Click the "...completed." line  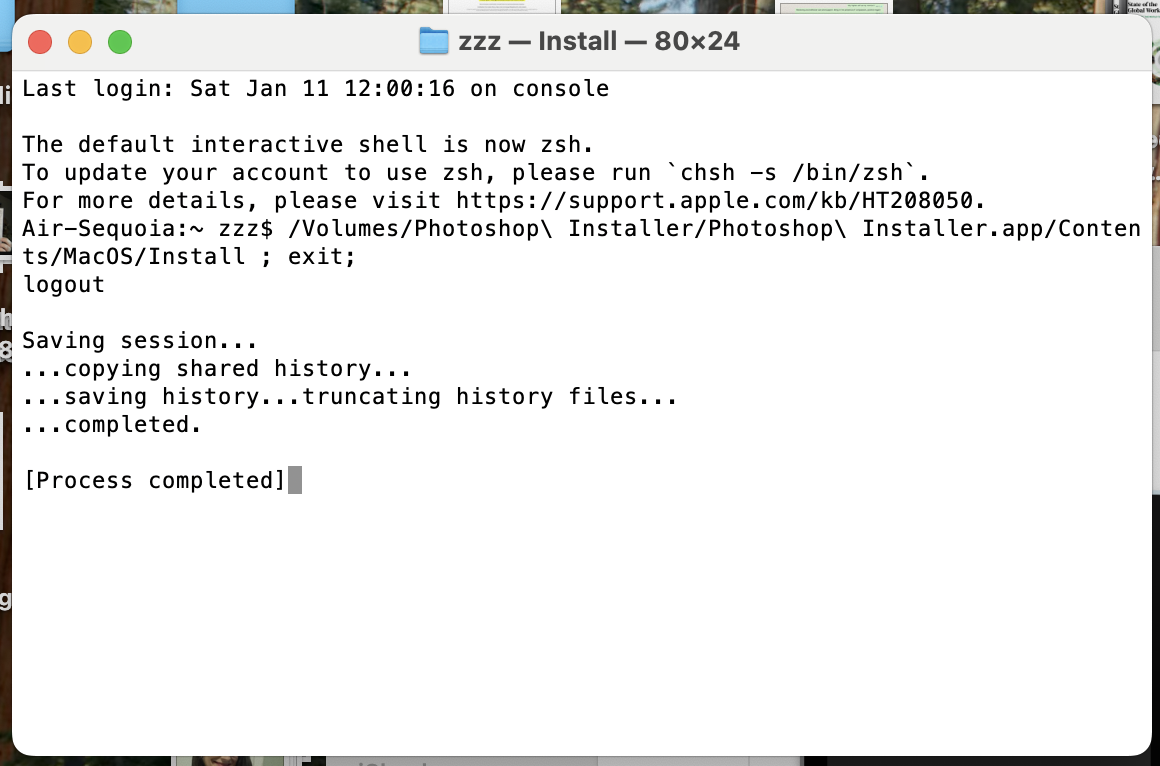(x=112, y=424)
